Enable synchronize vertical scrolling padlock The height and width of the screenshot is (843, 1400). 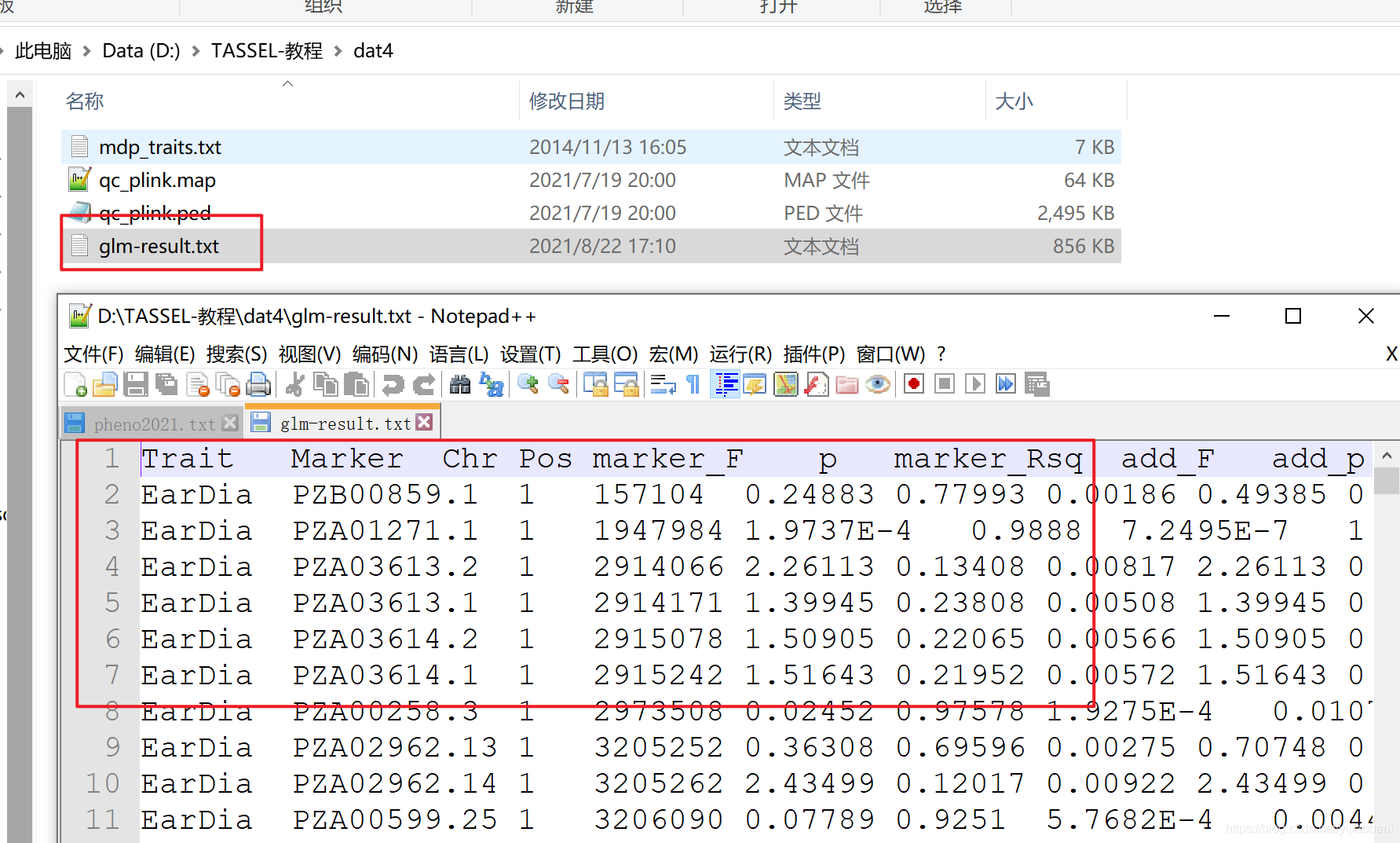click(595, 384)
